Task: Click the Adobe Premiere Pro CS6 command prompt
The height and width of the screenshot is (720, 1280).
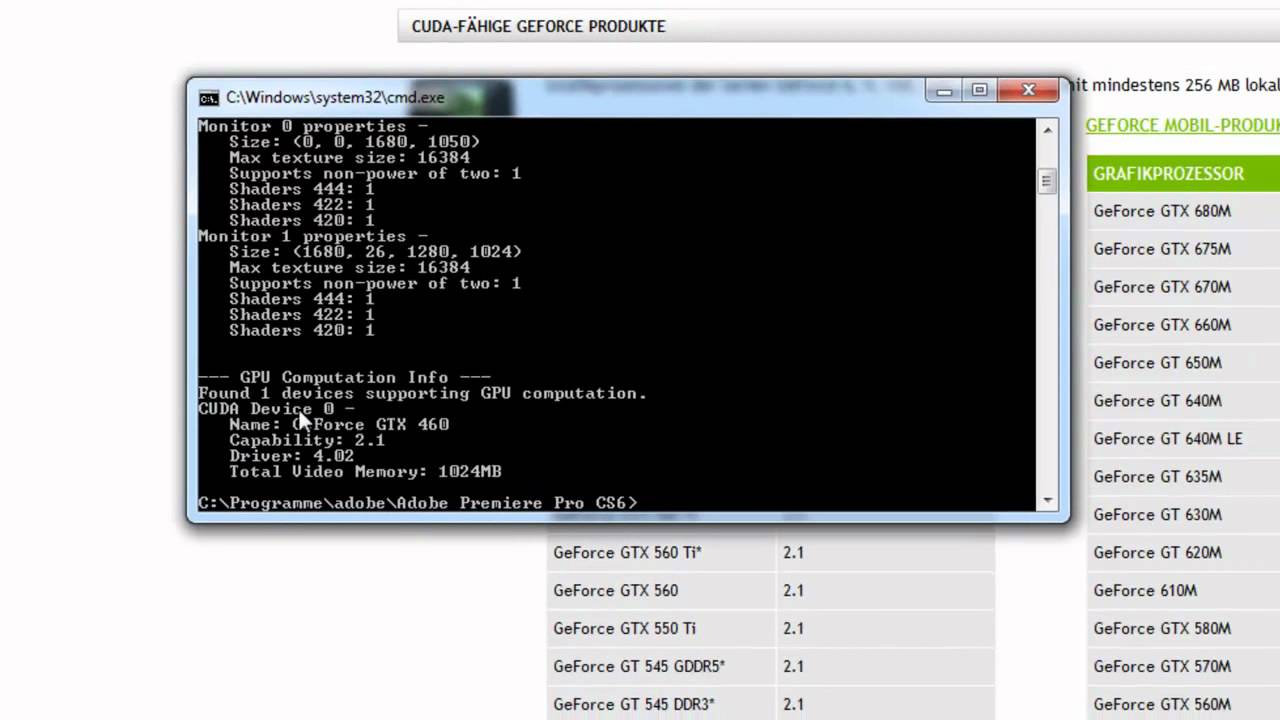Action: 417,503
